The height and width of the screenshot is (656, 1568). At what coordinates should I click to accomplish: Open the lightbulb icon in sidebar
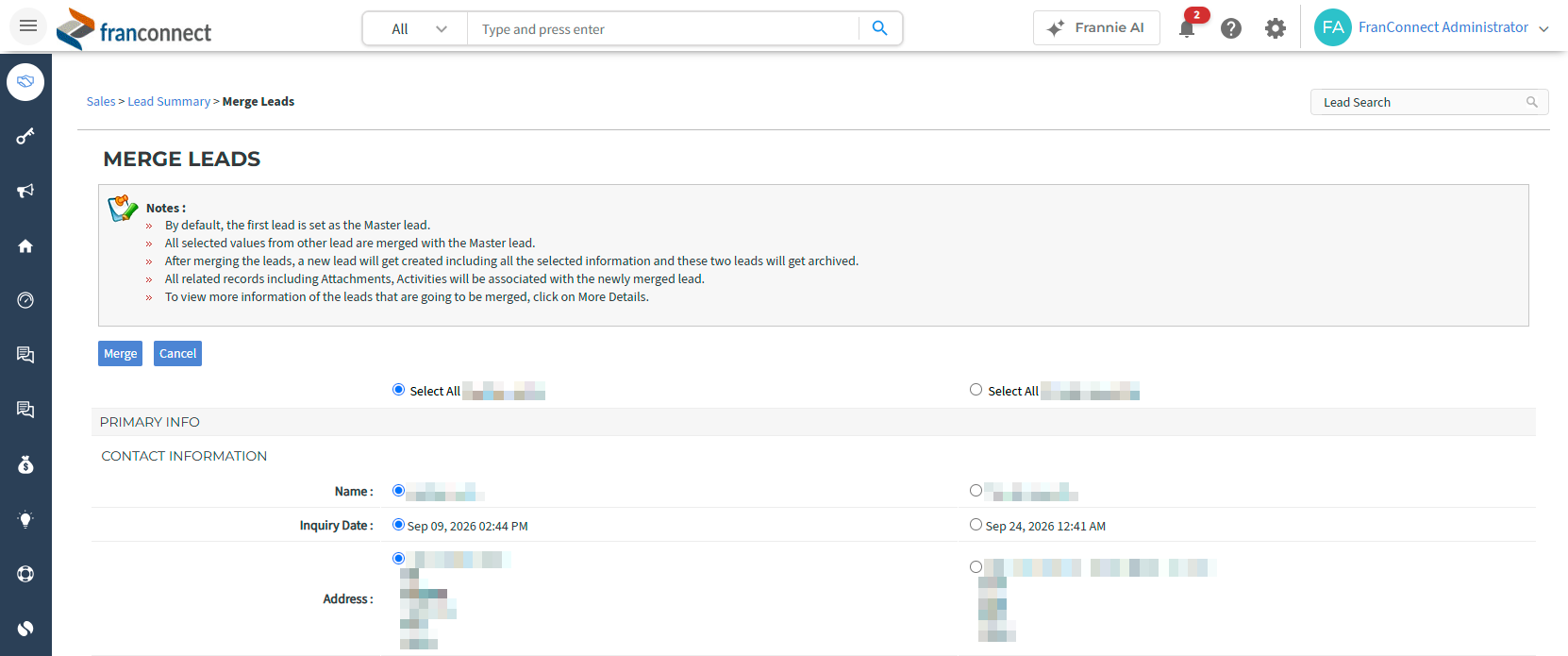(25, 519)
